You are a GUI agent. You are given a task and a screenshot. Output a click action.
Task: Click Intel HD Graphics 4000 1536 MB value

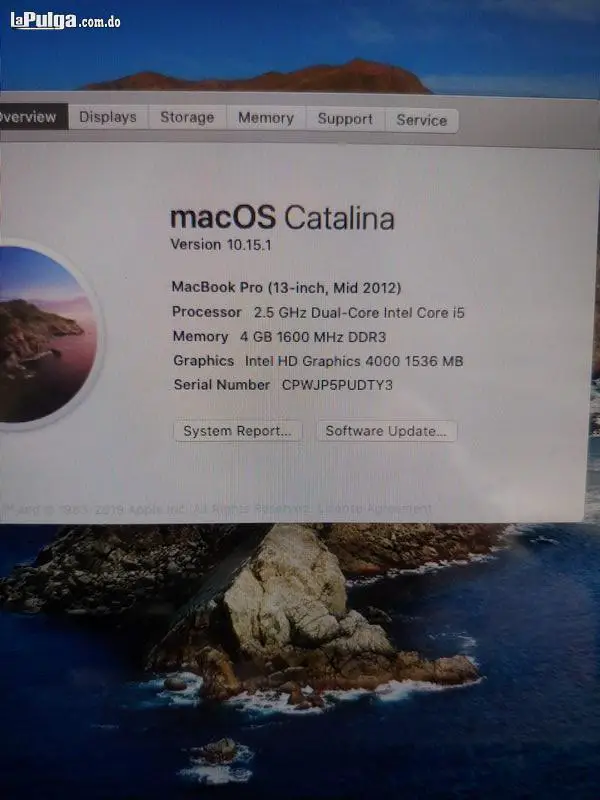point(354,361)
